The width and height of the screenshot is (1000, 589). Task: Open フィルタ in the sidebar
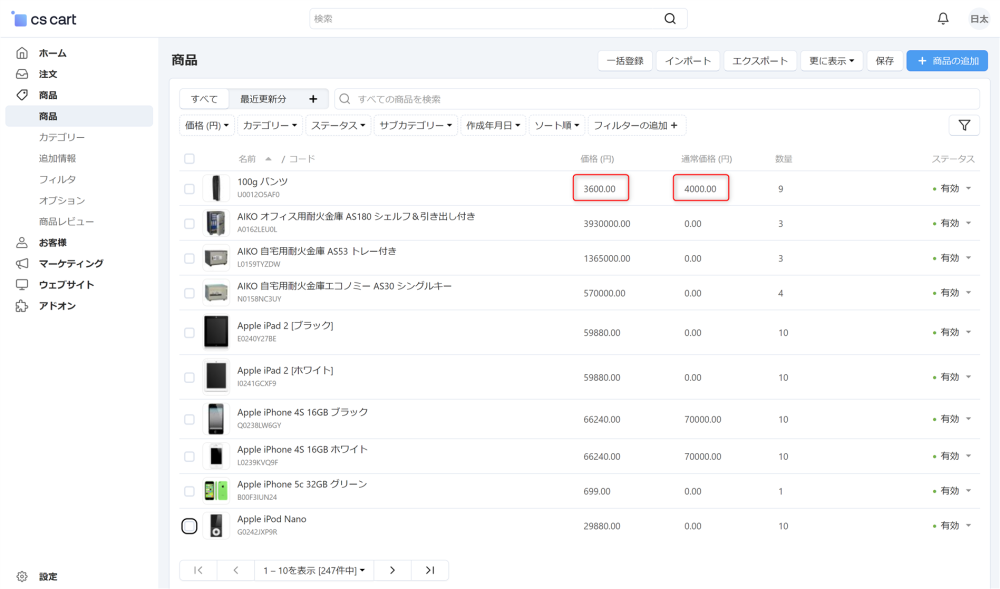[x=57, y=179]
